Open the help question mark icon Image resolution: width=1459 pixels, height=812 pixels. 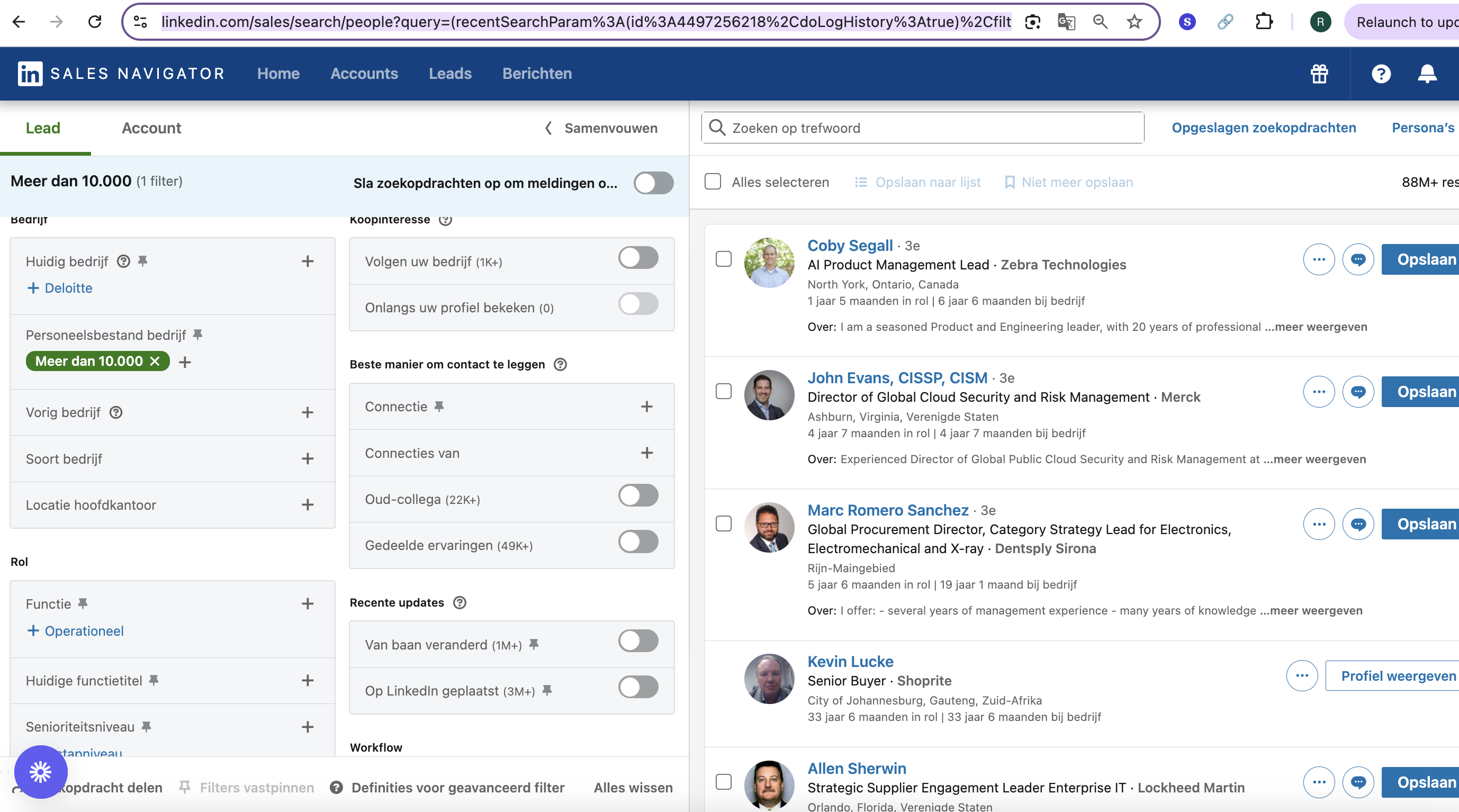1381,74
